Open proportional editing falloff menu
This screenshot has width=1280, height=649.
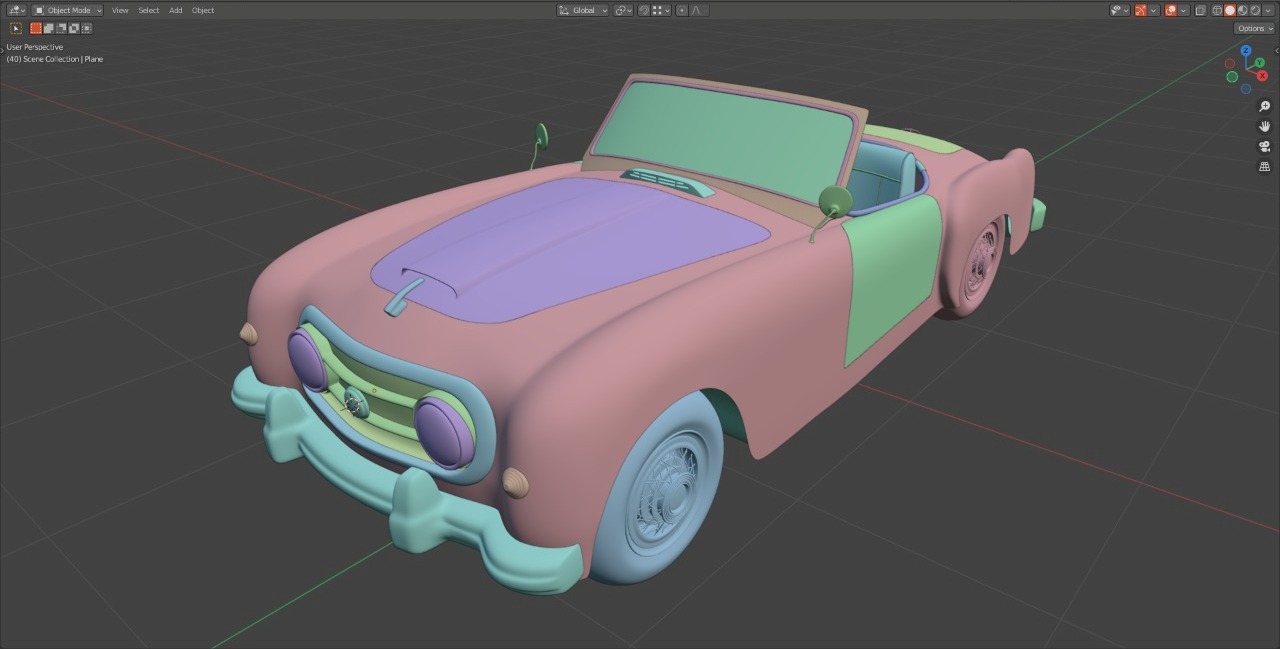(x=699, y=10)
